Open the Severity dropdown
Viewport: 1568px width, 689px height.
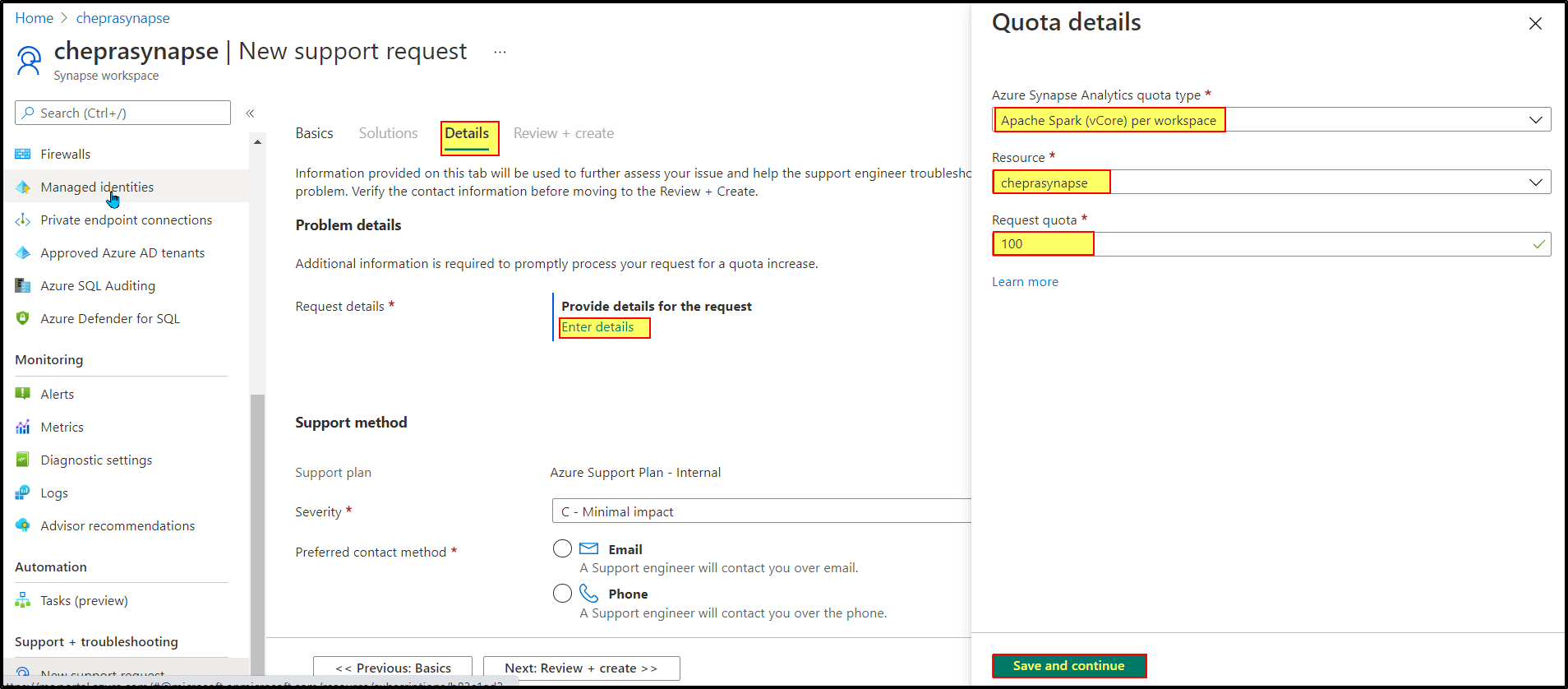pyautogui.click(x=762, y=511)
